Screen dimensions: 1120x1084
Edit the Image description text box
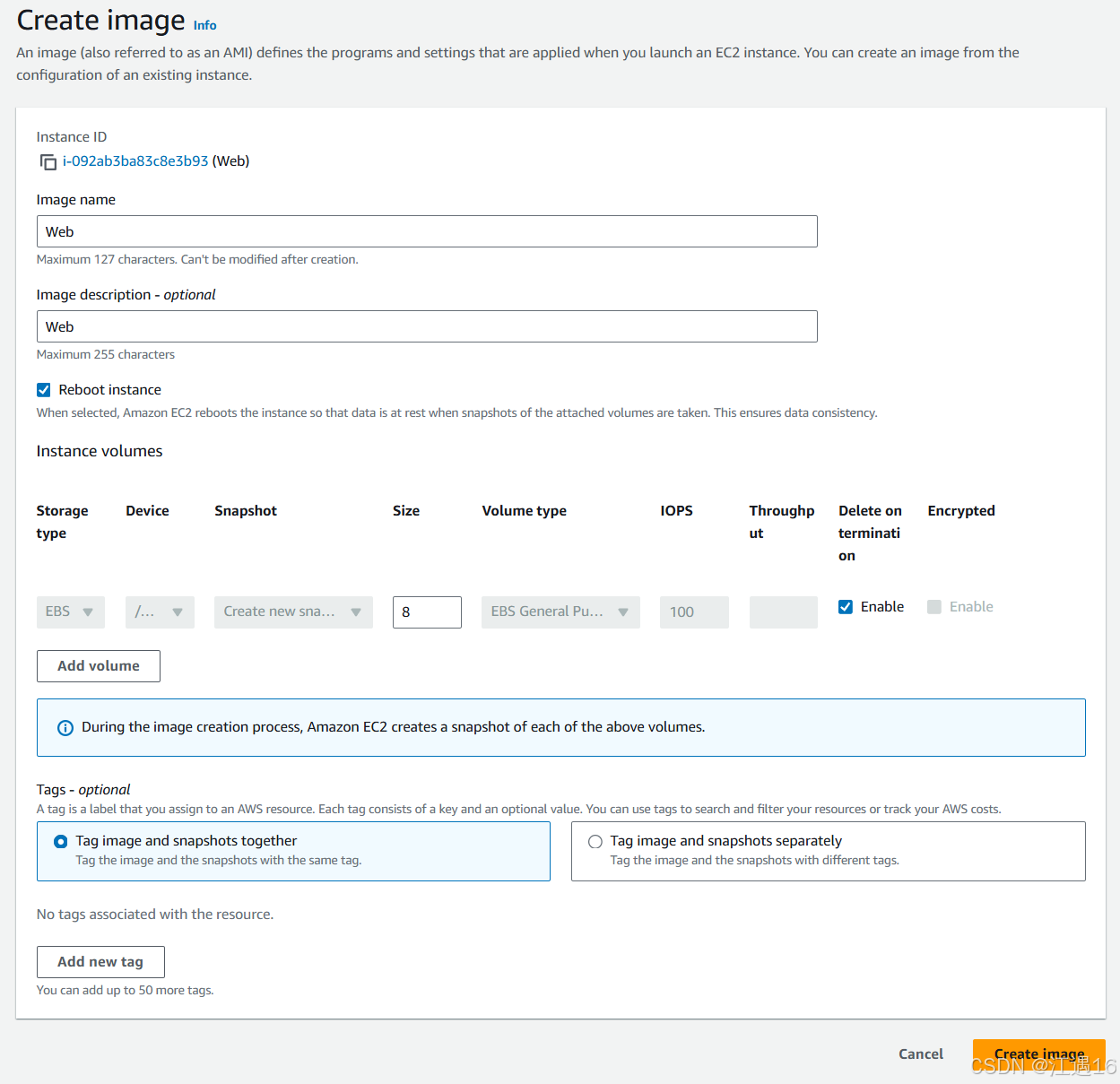(427, 326)
